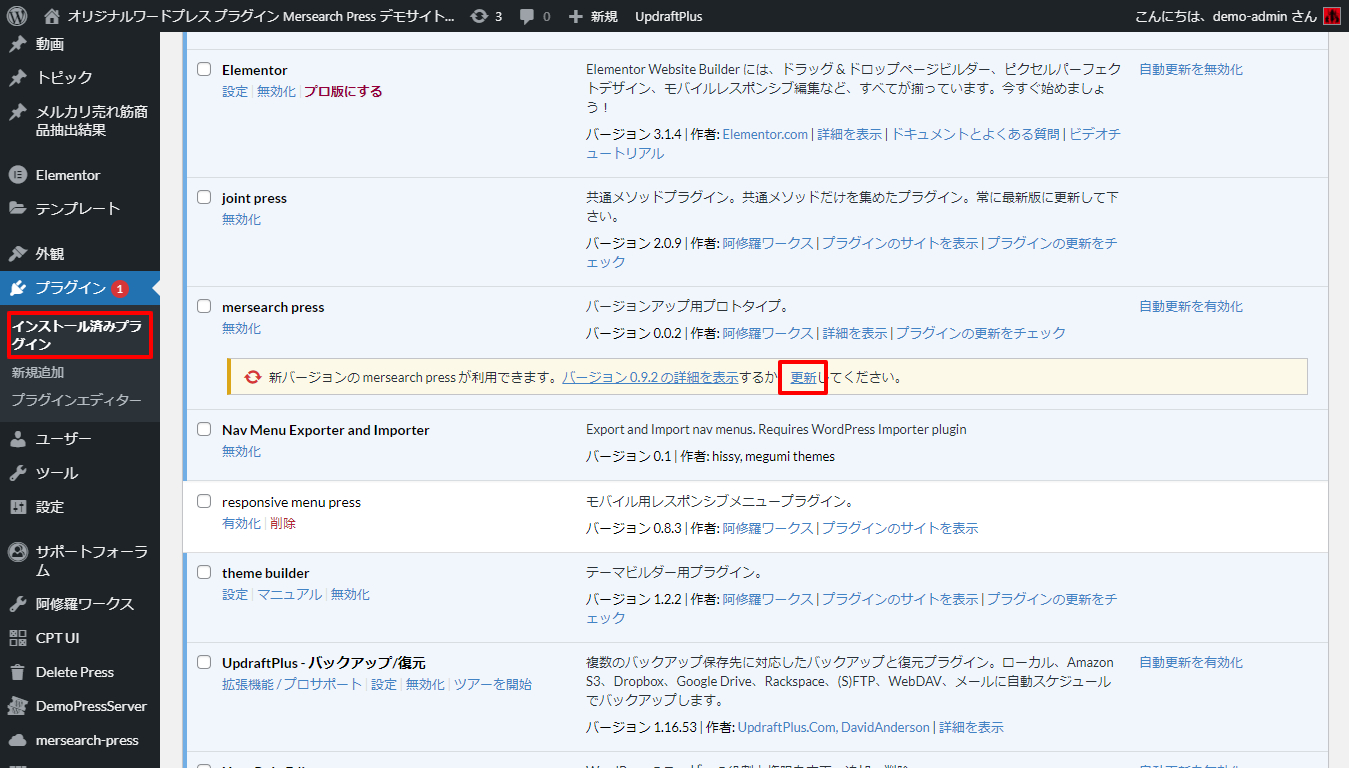Click the plus icon for 新規
Viewport: 1349px width, 768px height.
(x=575, y=17)
